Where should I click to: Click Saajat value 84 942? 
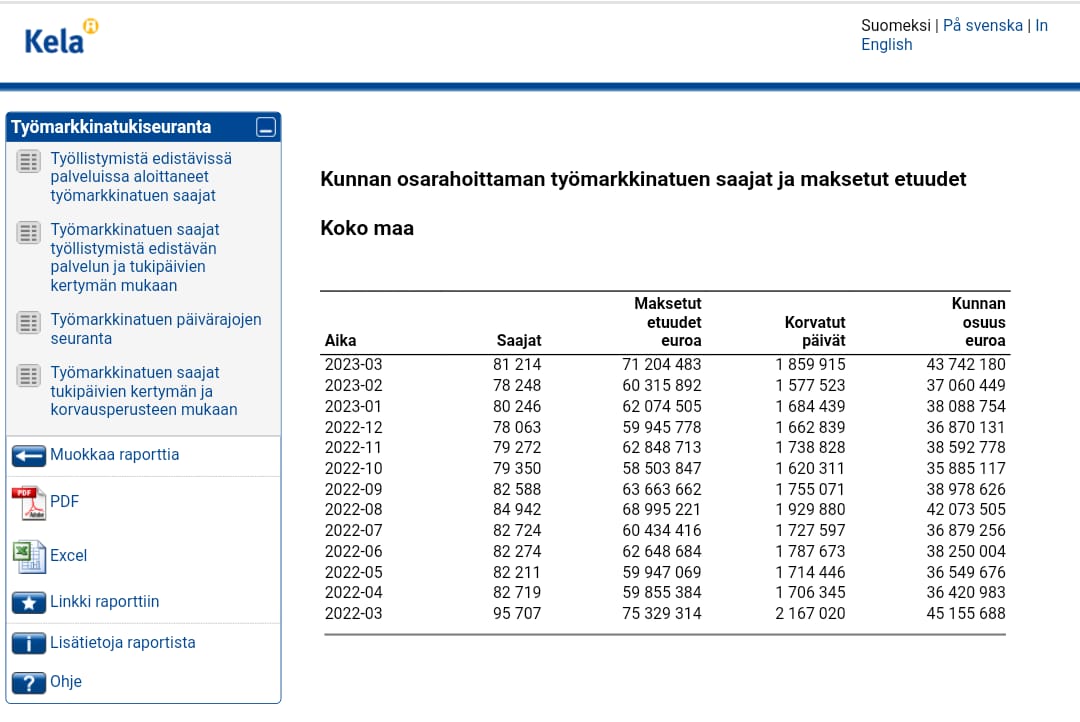tap(517, 510)
